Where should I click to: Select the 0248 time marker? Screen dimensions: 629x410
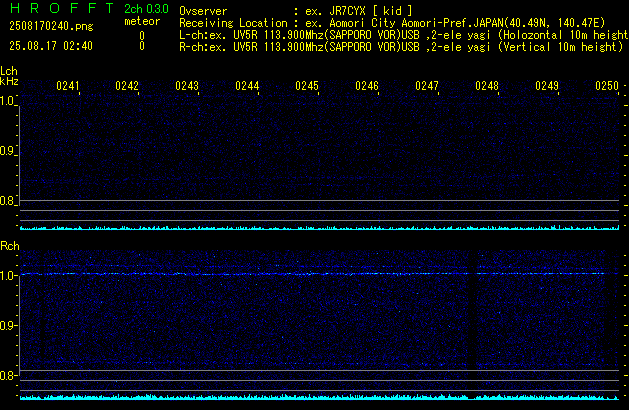[x=487, y=86]
